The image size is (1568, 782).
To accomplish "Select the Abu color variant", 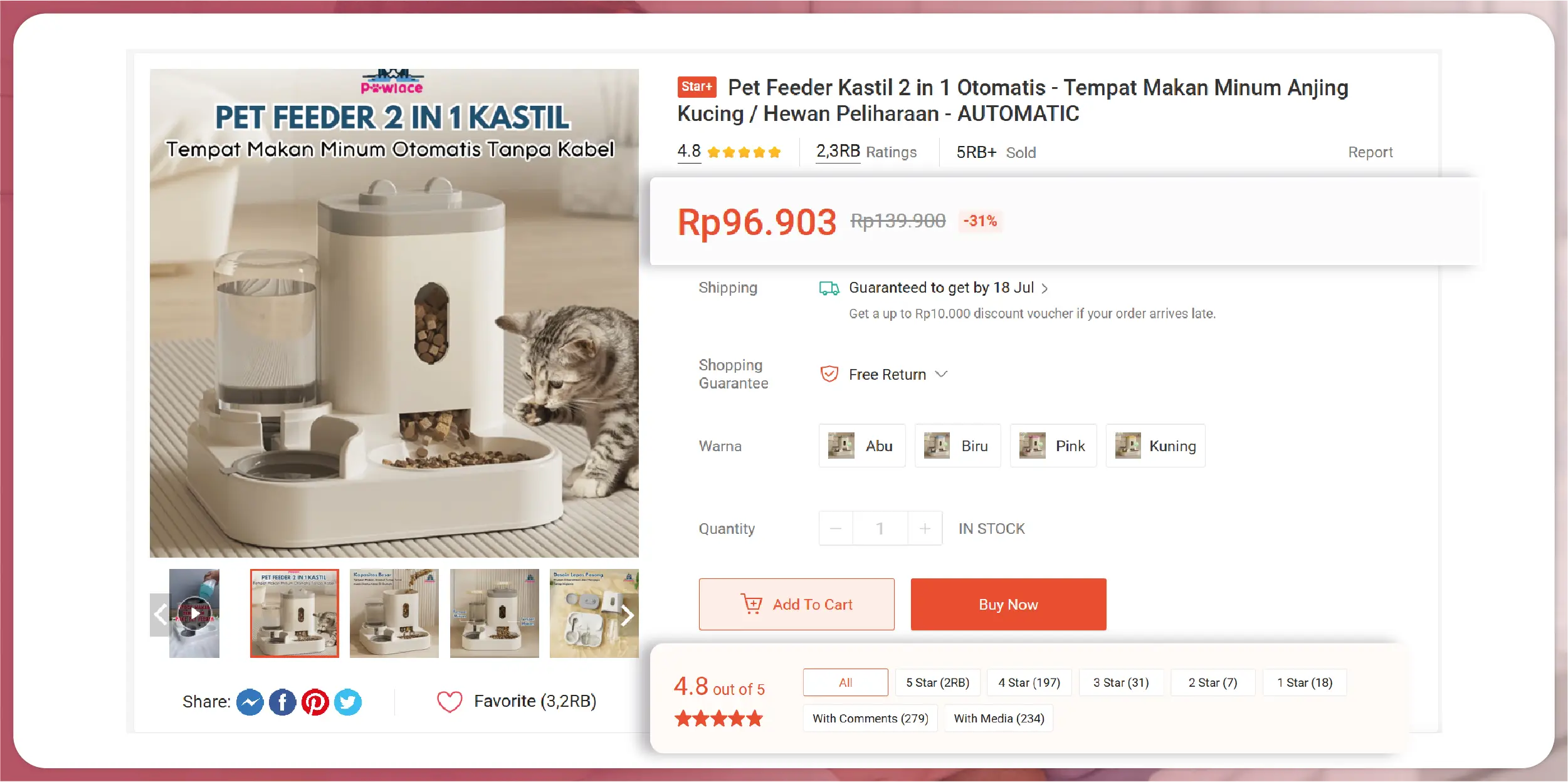I will 861,446.
